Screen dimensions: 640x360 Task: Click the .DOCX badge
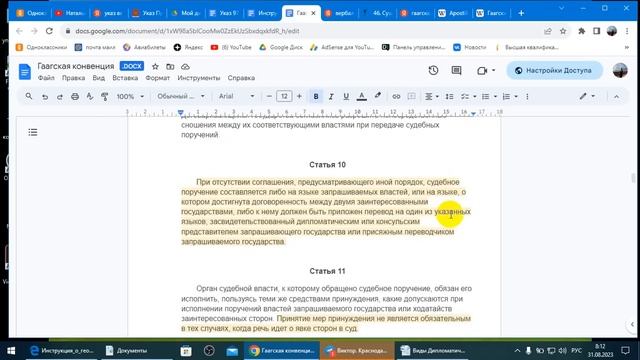pos(132,66)
